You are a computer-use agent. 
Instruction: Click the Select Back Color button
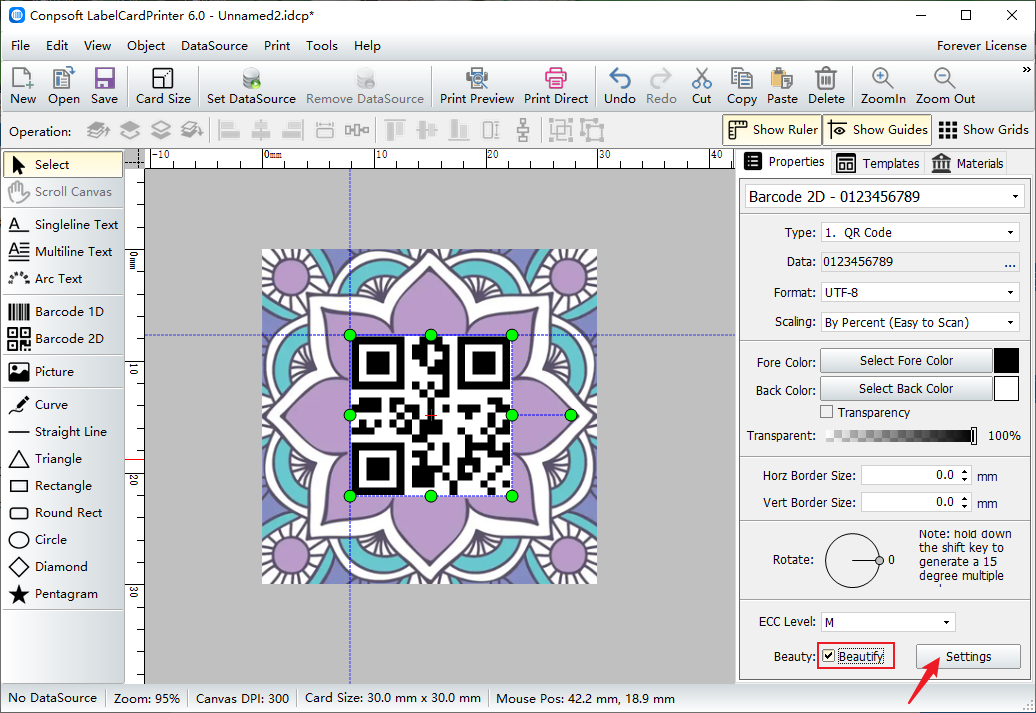[906, 389]
